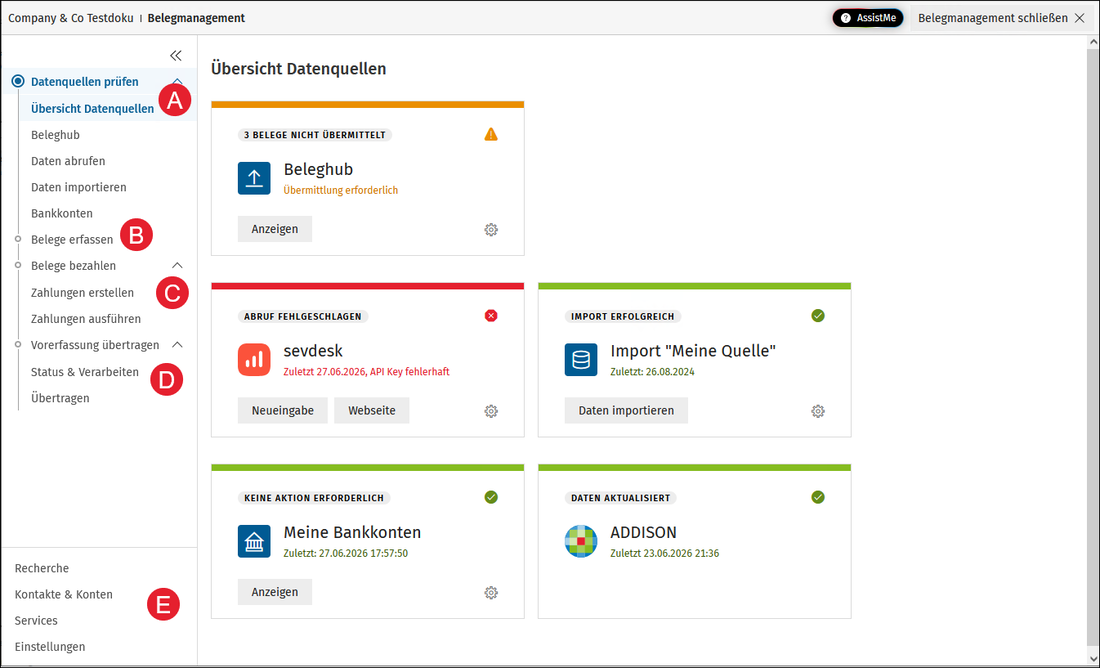Open Beleghub card settings gear

coord(491,229)
